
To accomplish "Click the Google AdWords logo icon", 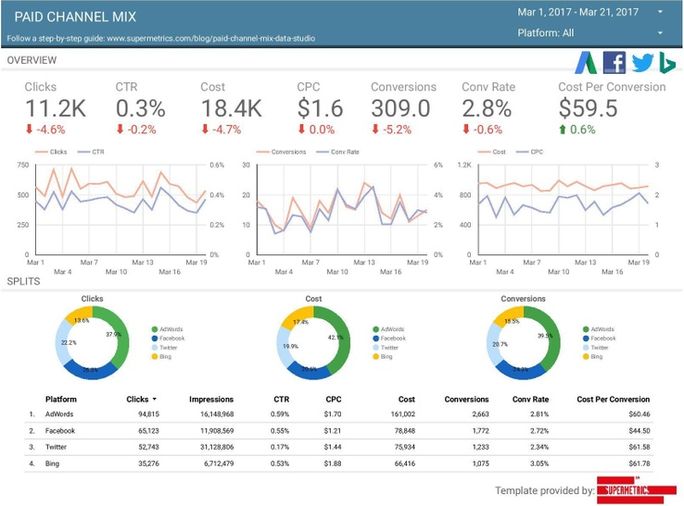I will pyautogui.click(x=590, y=63).
